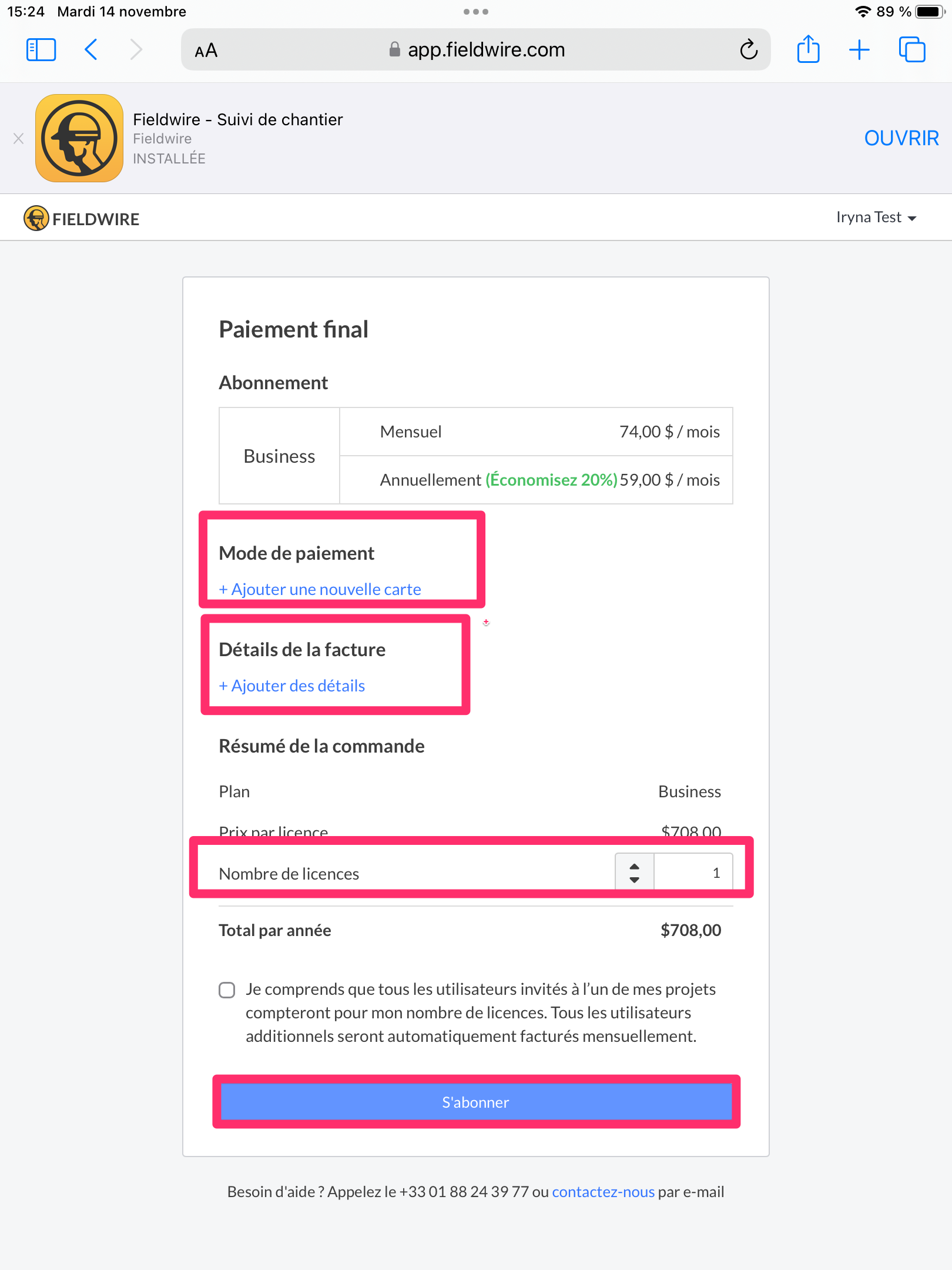Check the licence billing agreement checkbox
Image resolution: width=952 pixels, height=1270 pixels.
(x=227, y=990)
